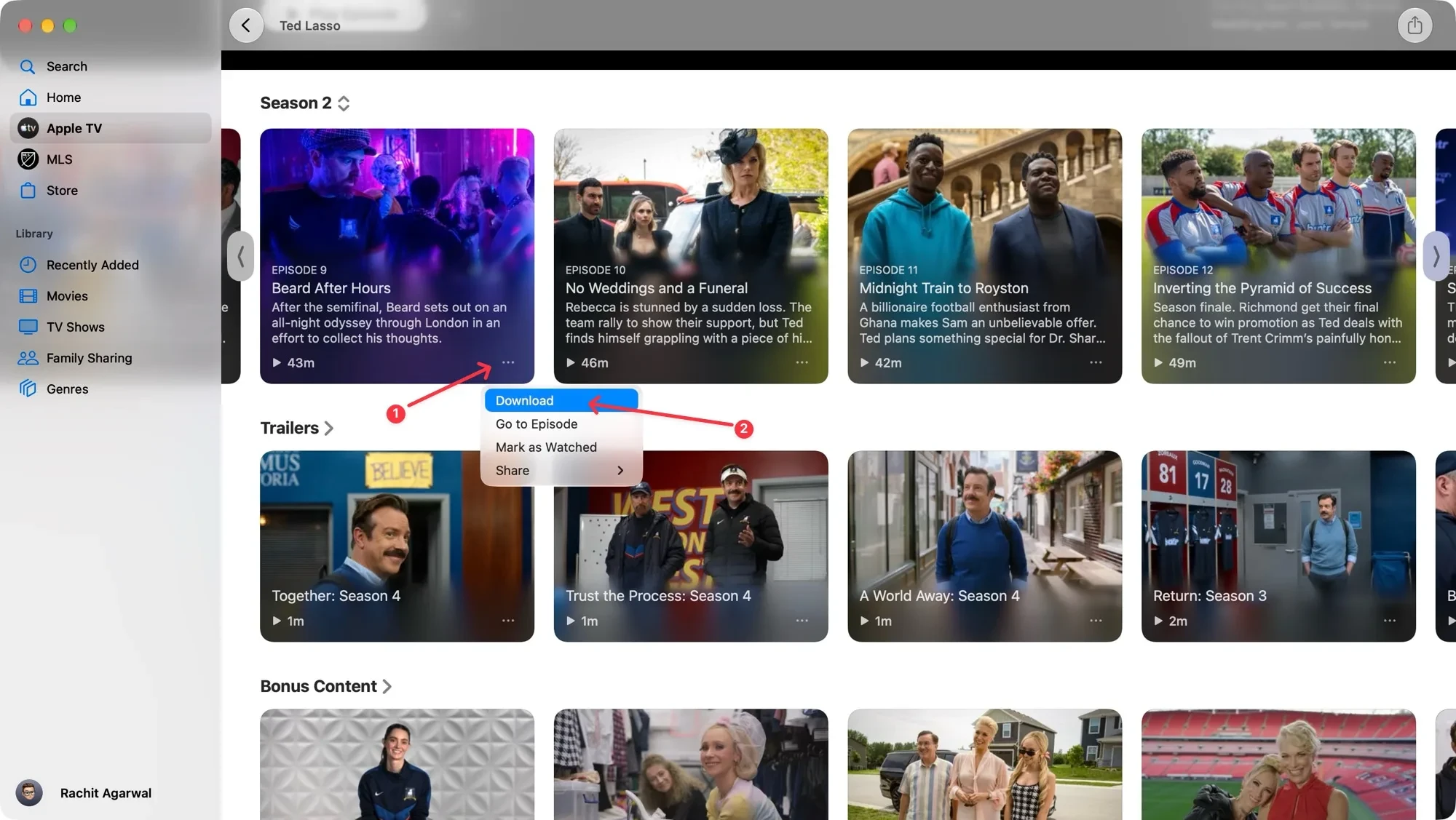The width and height of the screenshot is (1456, 820).
Task: Open more options for Together: Season 4 trailer
Action: click(508, 621)
